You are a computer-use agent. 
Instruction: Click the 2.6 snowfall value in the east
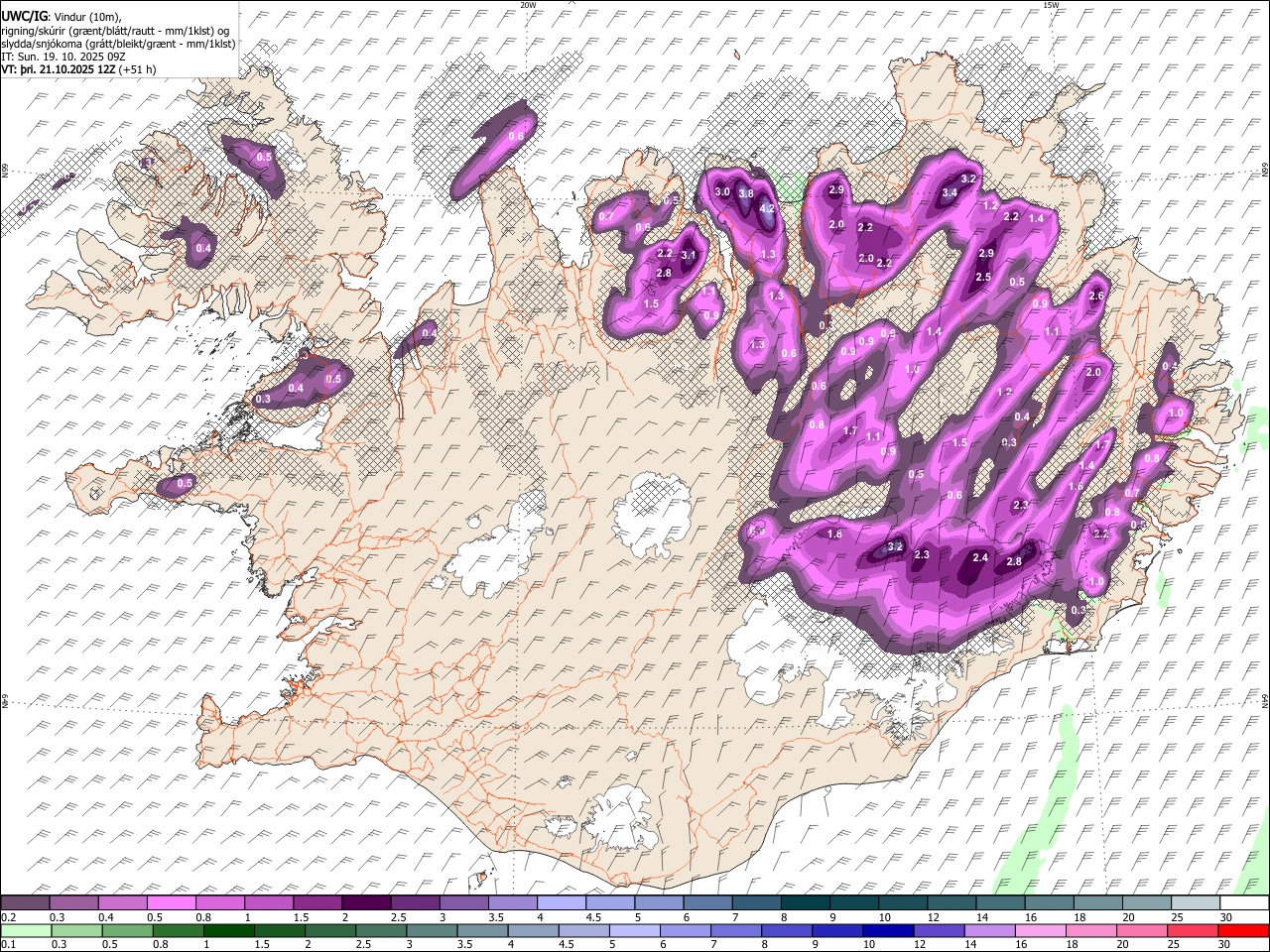coord(1096,296)
